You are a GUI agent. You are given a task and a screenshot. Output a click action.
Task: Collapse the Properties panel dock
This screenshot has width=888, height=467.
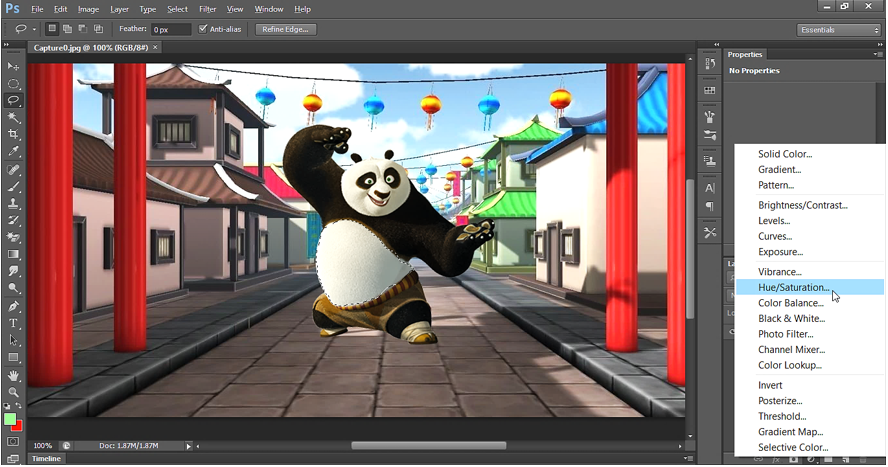880,44
